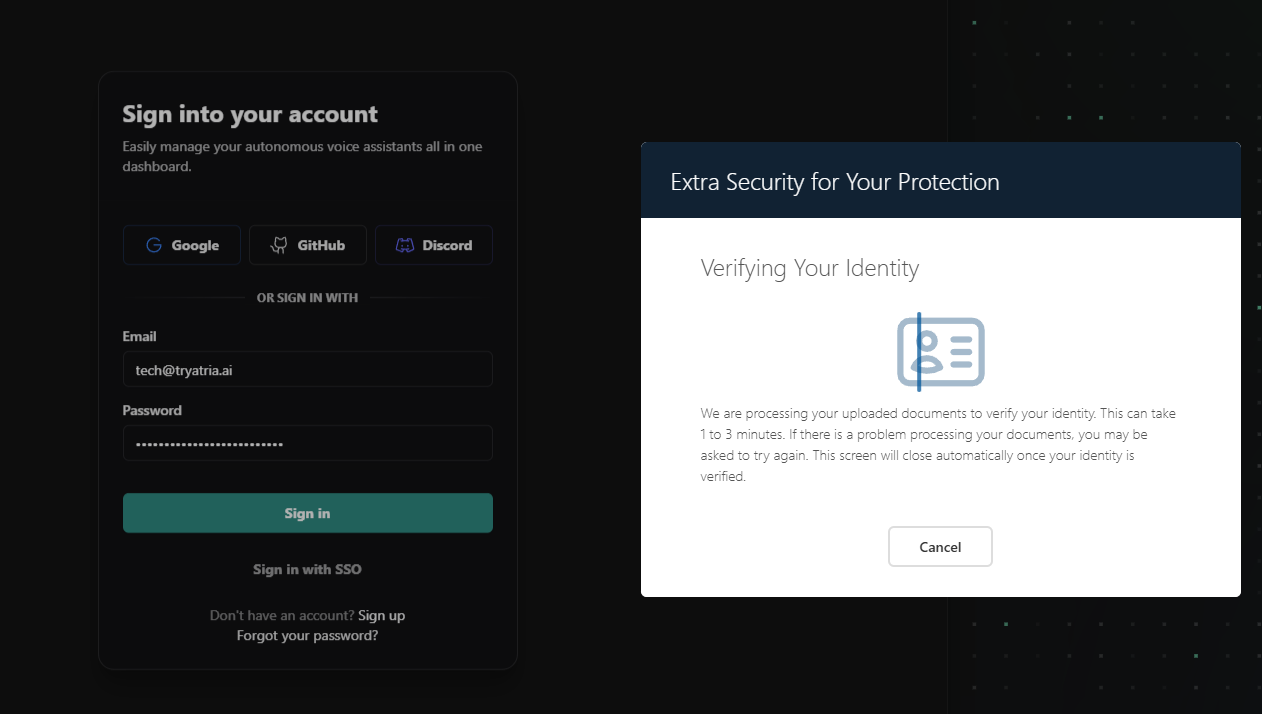Open the Sign in with SSO link
The image size is (1262, 714).
[307, 569]
